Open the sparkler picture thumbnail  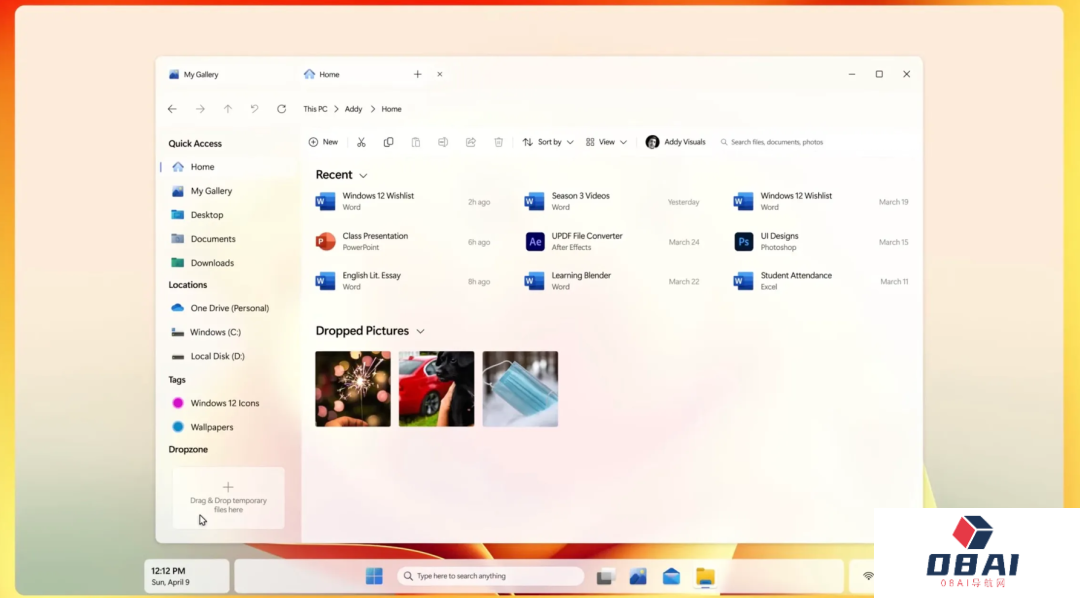click(353, 389)
